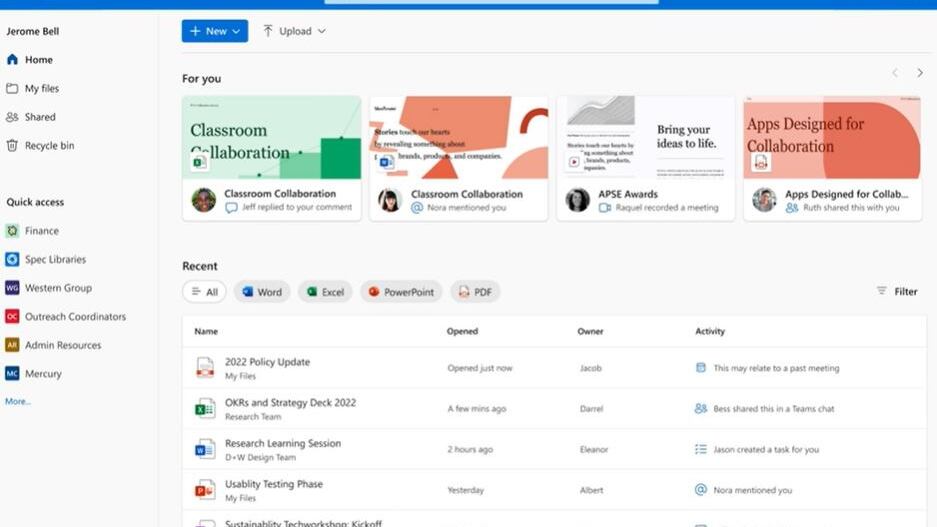Open Spec Libraries icon in Quick access

(x=12, y=259)
